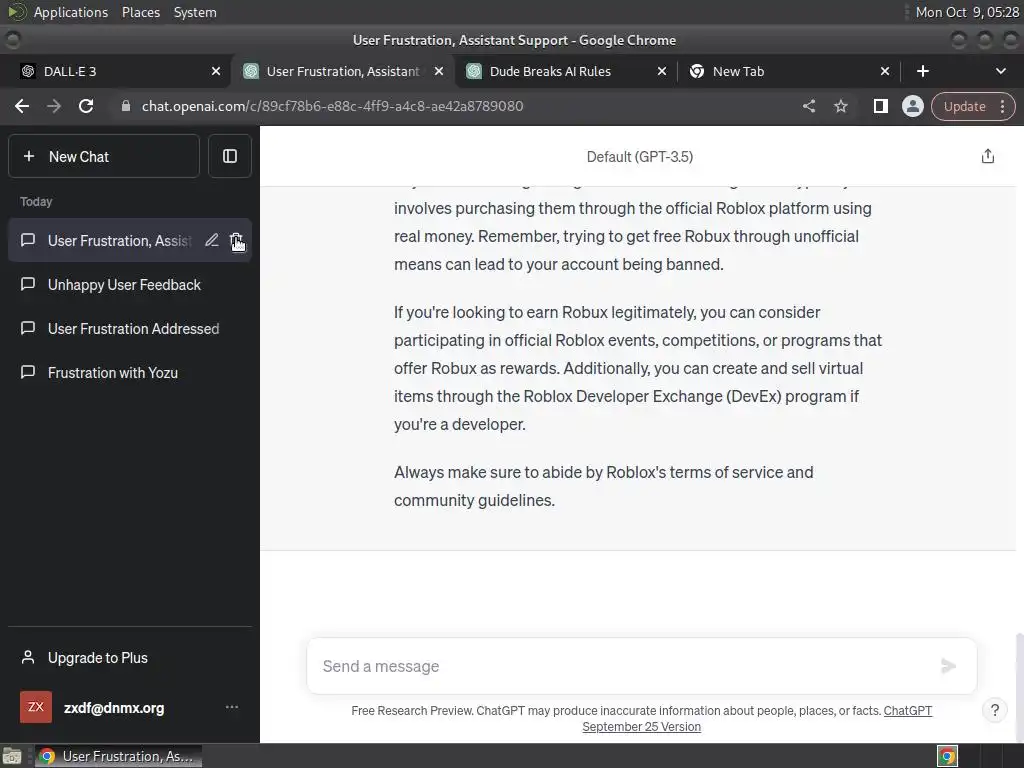Click the send message arrow icon
The width and height of the screenshot is (1024, 768).
point(948,666)
